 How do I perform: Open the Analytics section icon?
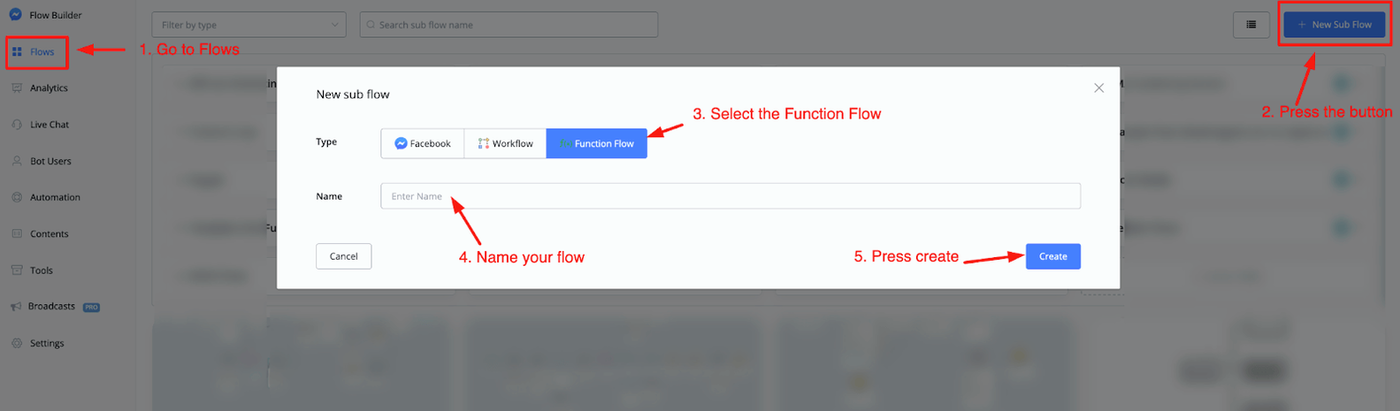(x=17, y=88)
